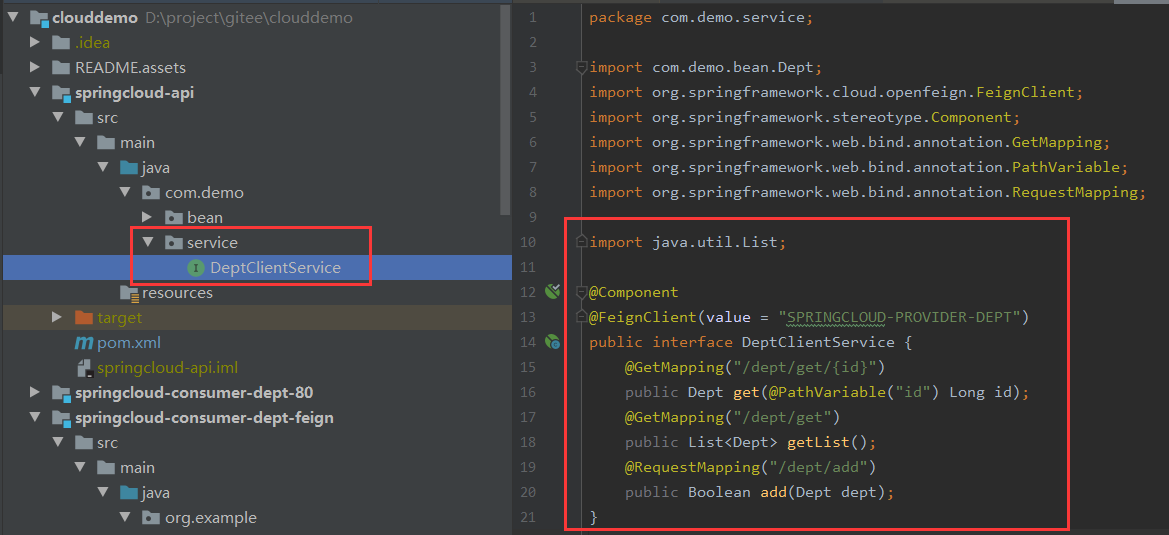
Task: Toggle the import fold marker at line 3
Action: (582, 68)
